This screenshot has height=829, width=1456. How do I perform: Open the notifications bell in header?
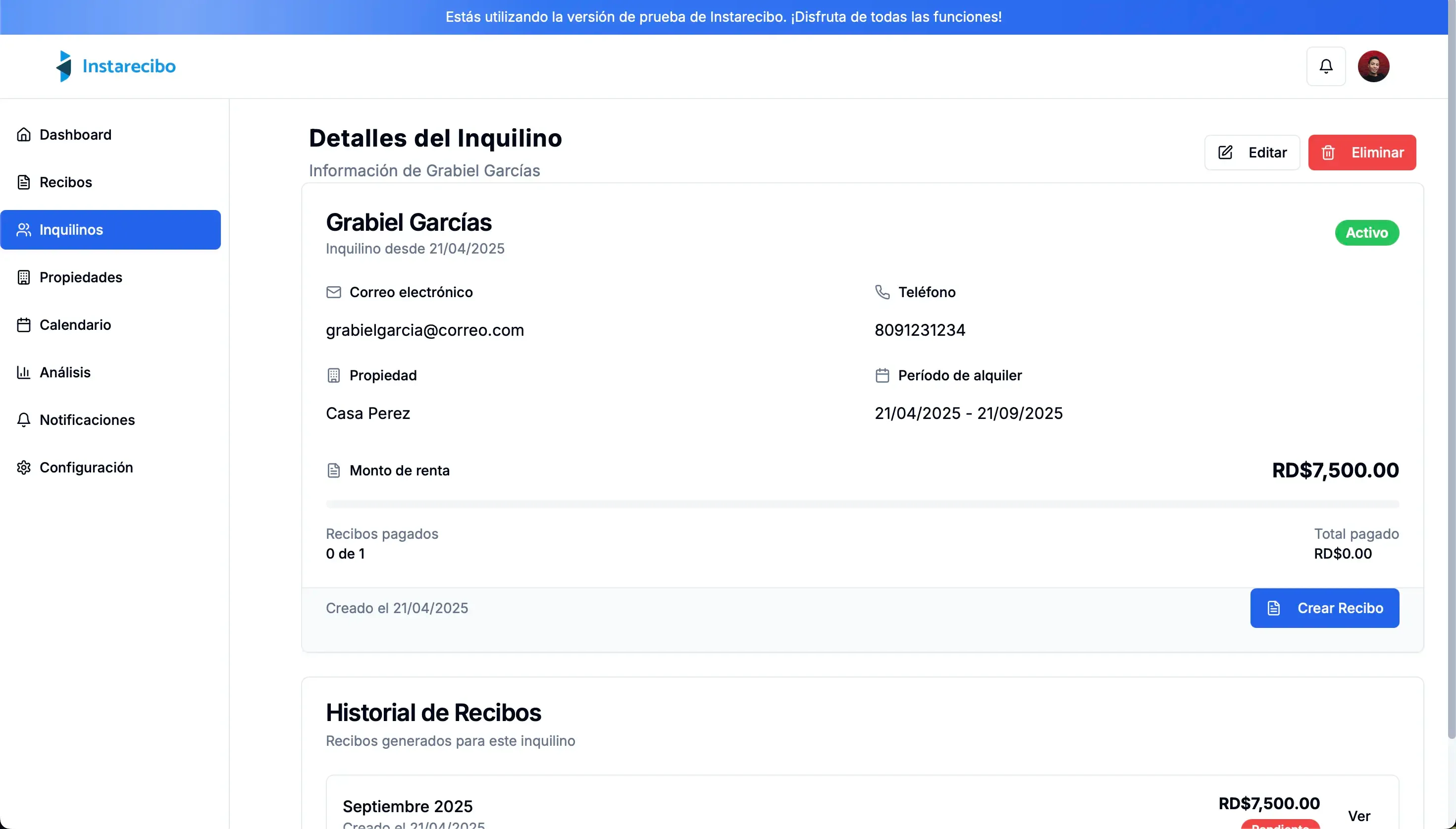(1326, 66)
